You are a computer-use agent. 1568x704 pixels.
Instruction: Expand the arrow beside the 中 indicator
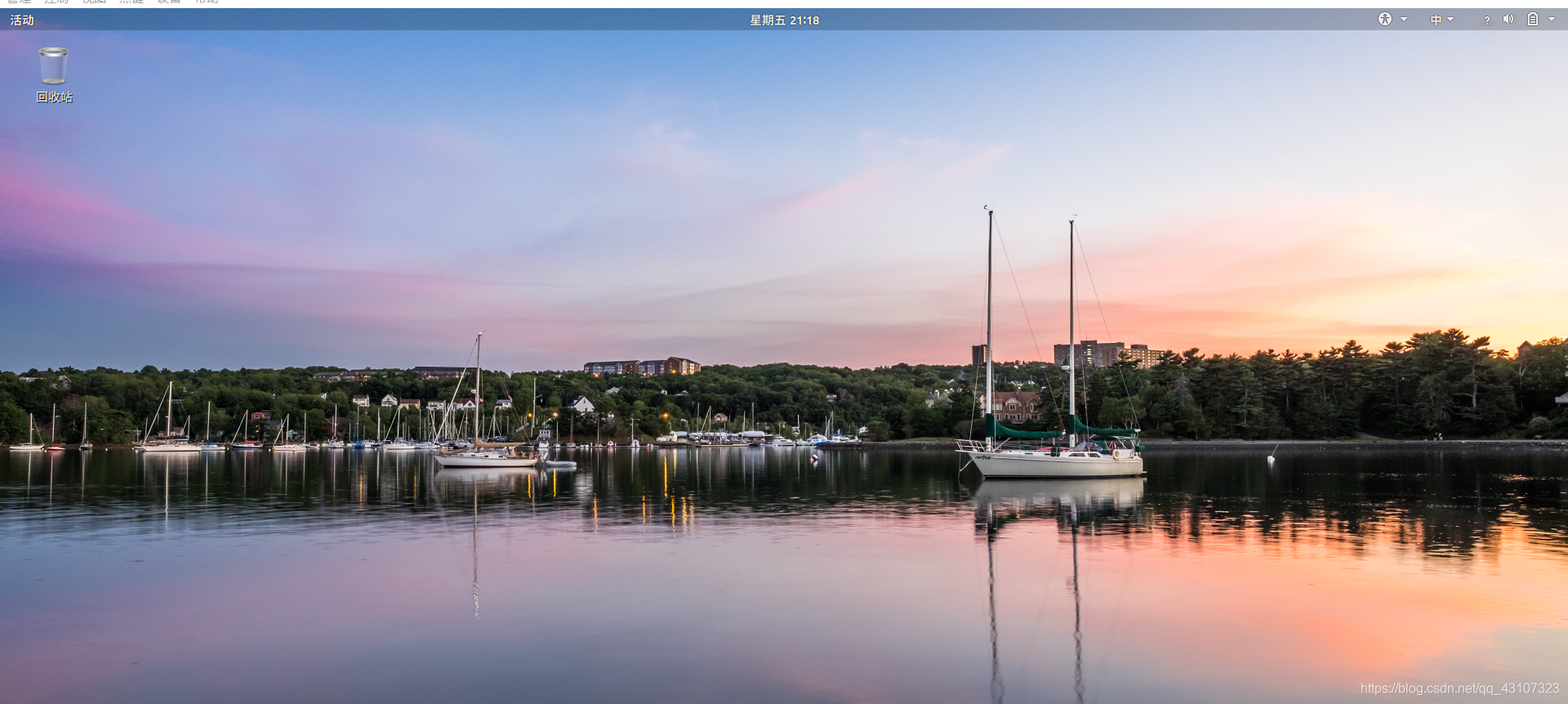1450,20
